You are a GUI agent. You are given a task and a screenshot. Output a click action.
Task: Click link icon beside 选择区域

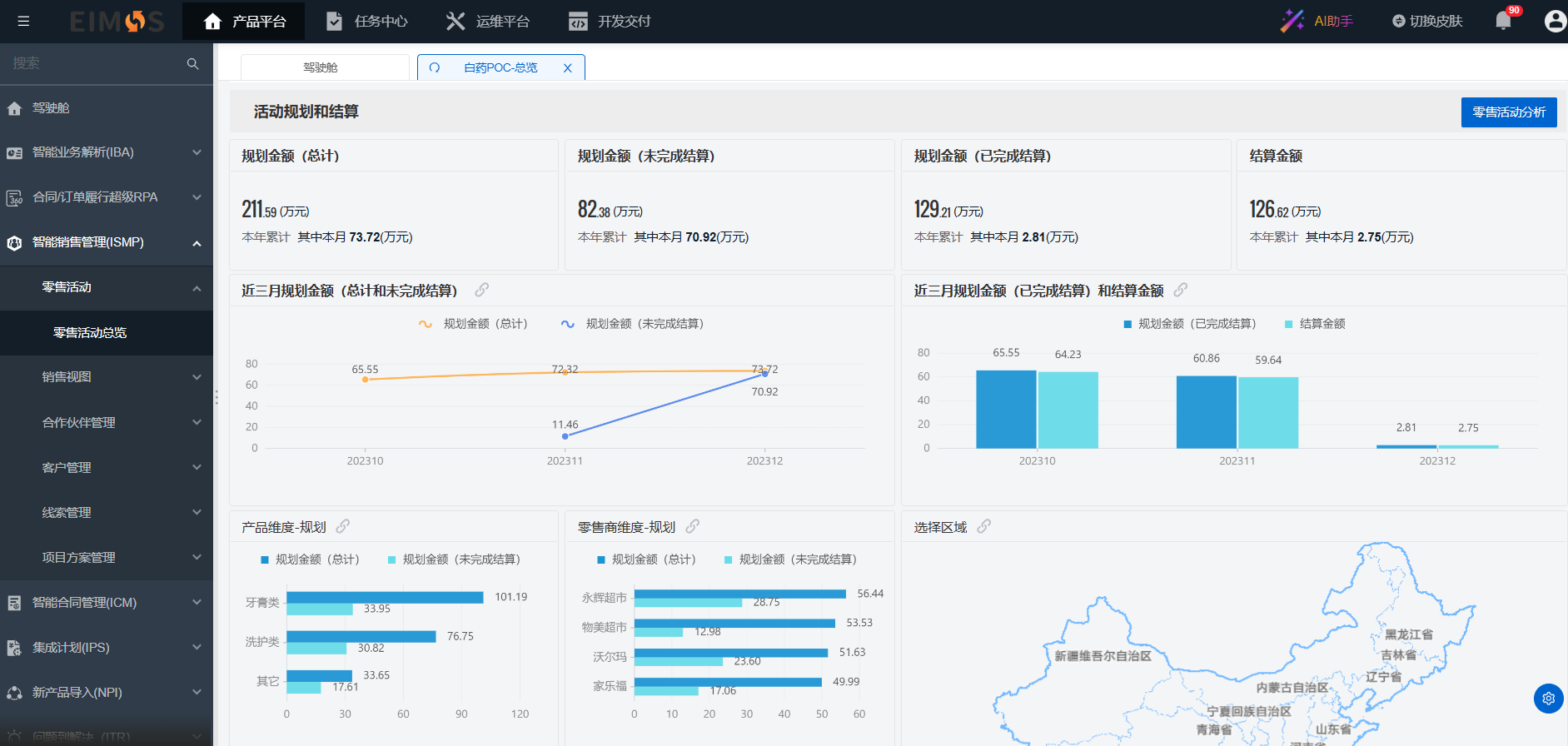point(984,526)
